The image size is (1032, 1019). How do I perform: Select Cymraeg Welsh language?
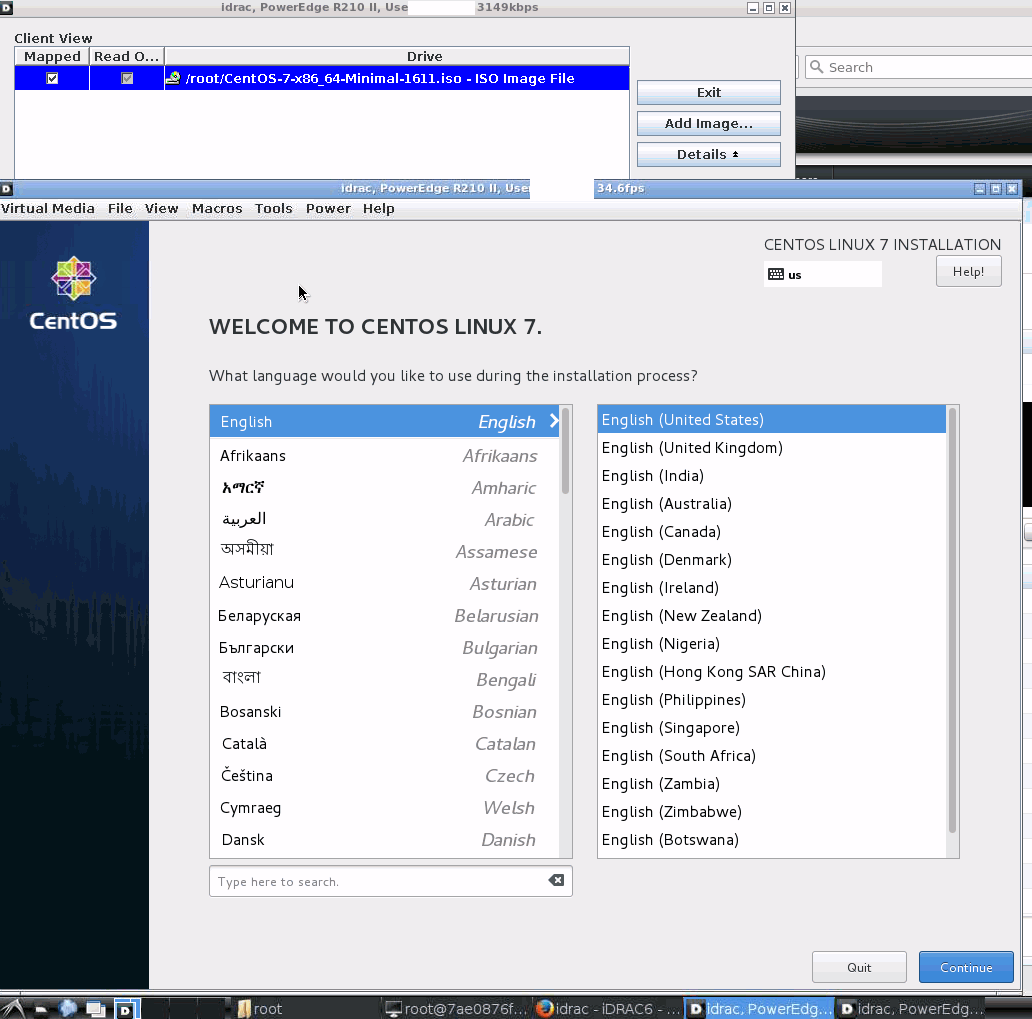click(384, 808)
